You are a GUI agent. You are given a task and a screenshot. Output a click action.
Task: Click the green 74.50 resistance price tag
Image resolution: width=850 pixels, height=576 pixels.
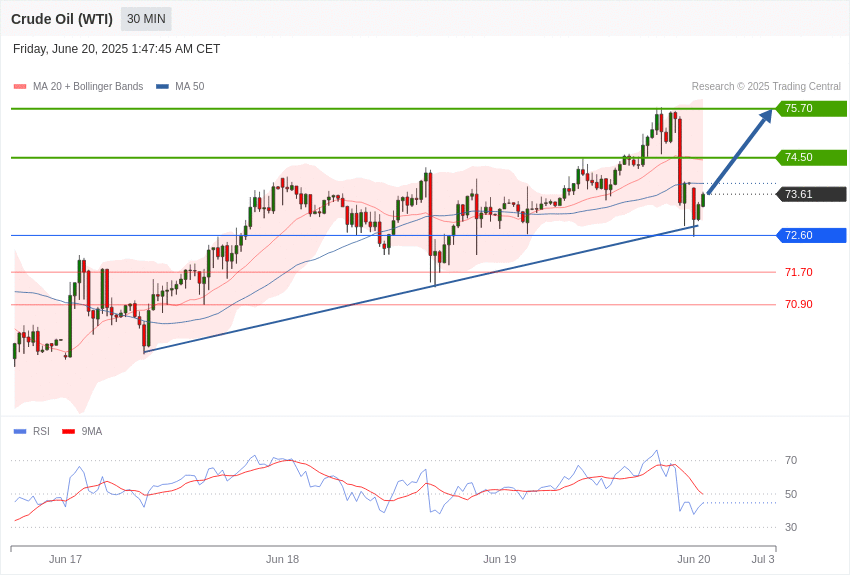click(812, 158)
